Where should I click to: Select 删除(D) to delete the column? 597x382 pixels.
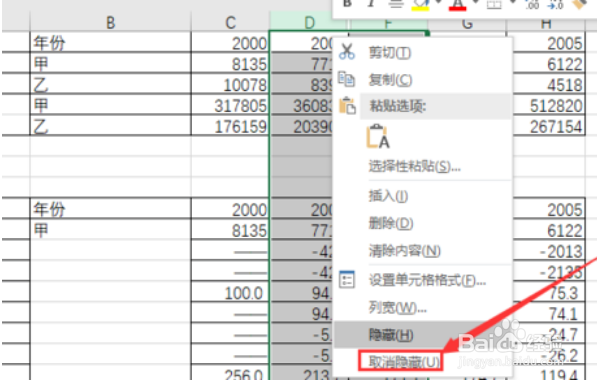pyautogui.click(x=423, y=223)
